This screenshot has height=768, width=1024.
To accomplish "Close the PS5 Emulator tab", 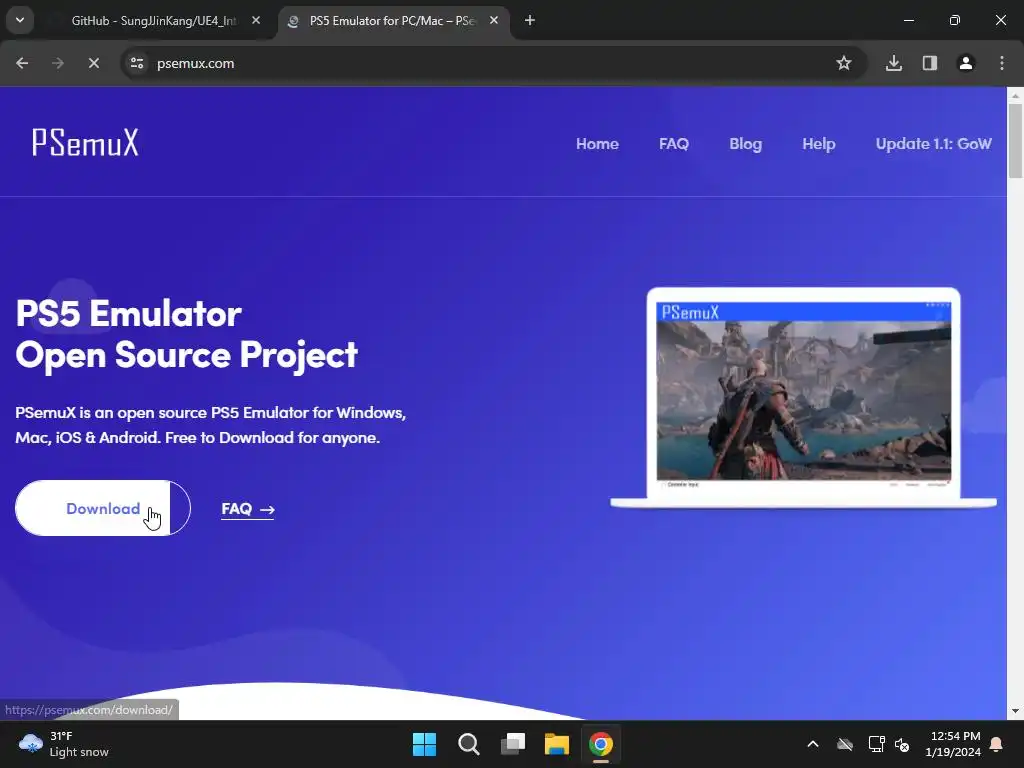I will 494,21.
